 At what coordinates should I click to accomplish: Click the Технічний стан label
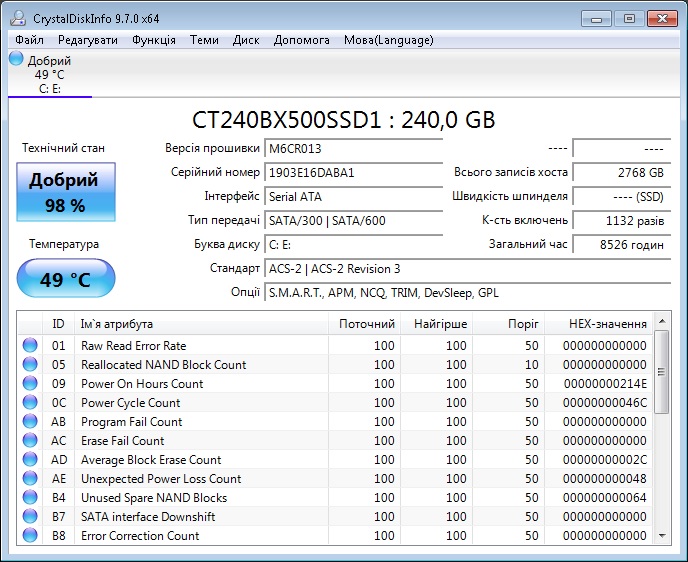click(64, 148)
